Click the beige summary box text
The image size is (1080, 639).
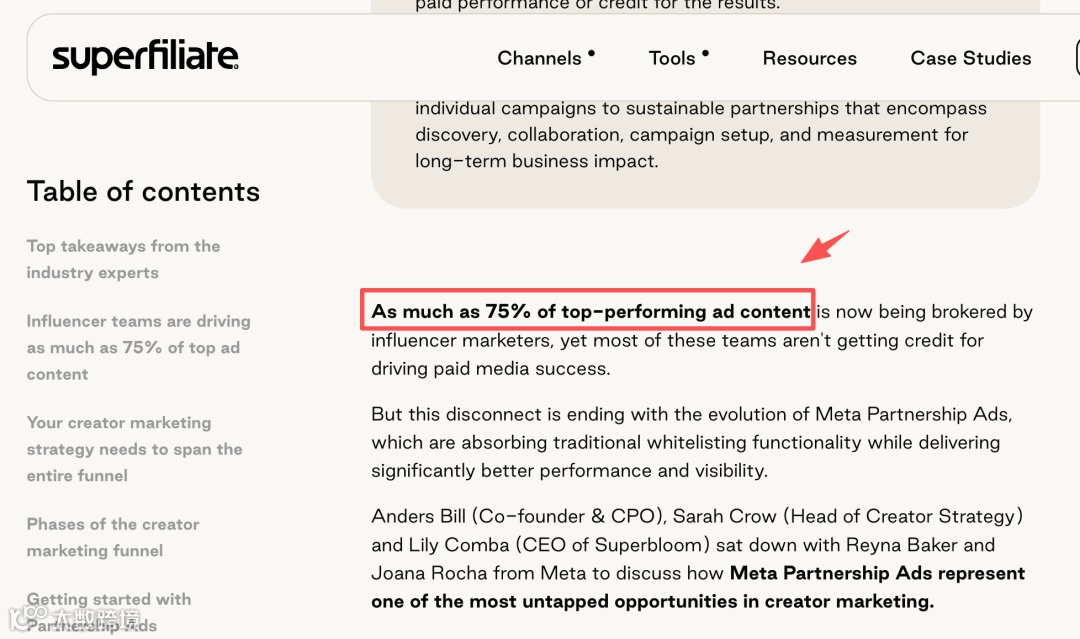click(x=691, y=134)
